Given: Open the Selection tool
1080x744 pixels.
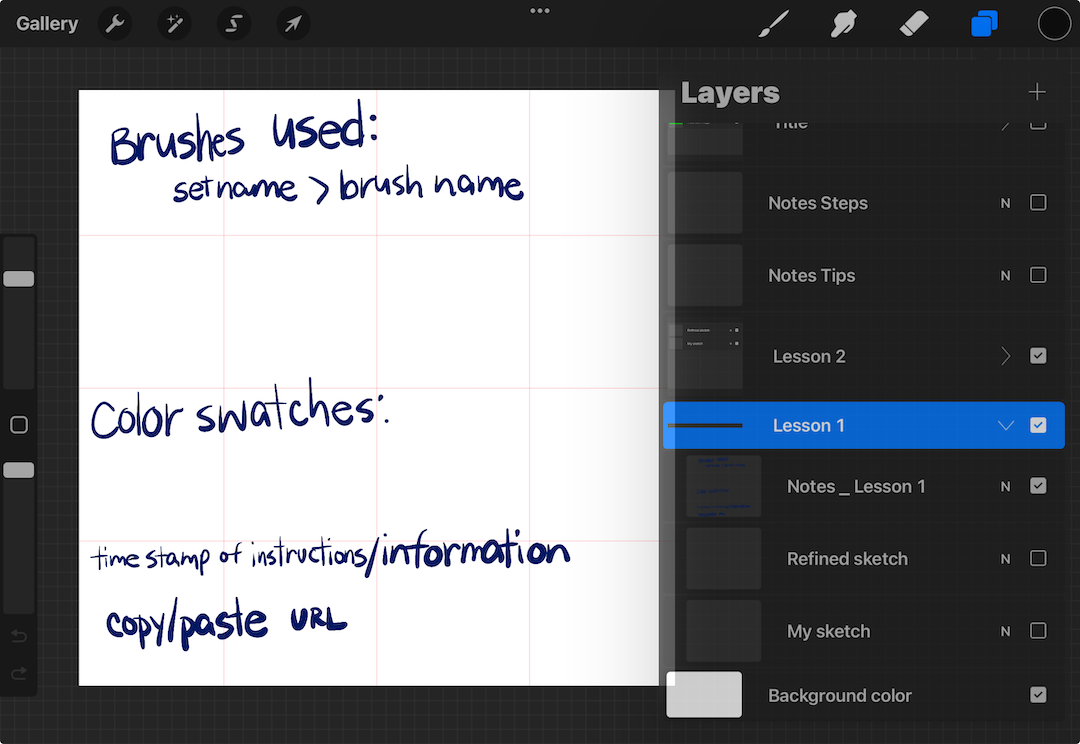Looking at the screenshot, I should click(x=233, y=23).
